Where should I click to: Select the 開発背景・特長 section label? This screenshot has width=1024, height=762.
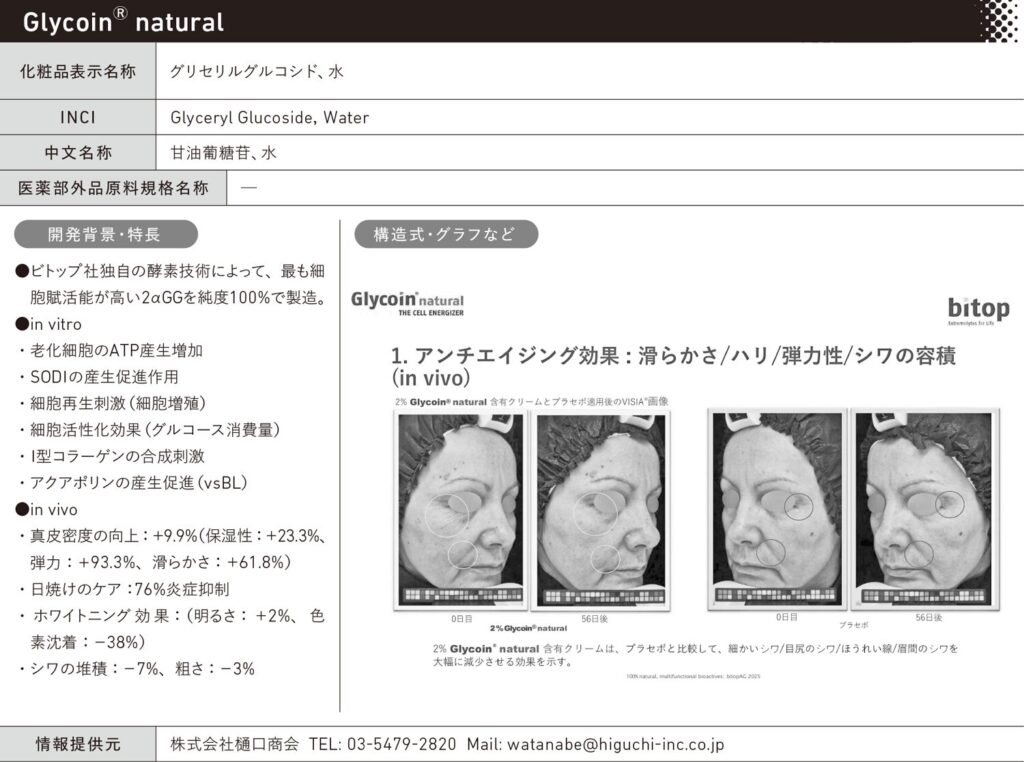[105, 235]
